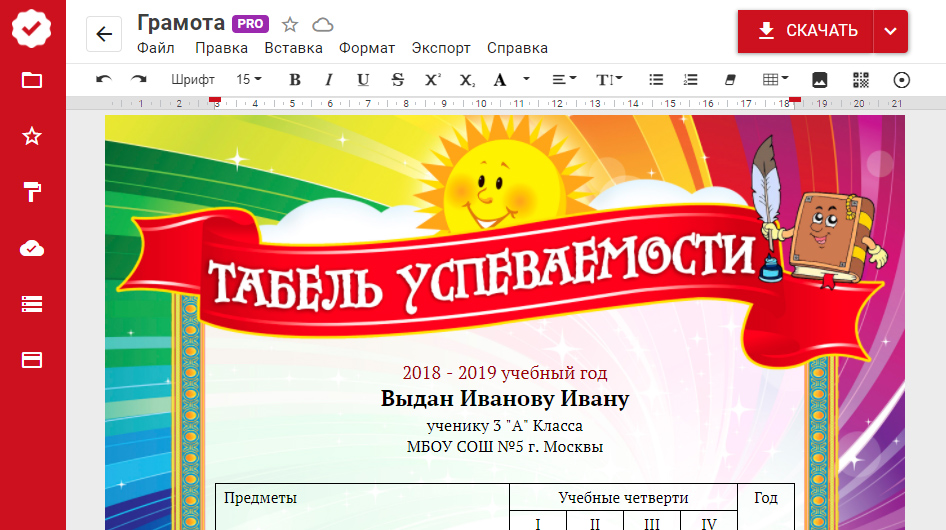
Task: Go back using the arrow button
Action: [x=104, y=34]
